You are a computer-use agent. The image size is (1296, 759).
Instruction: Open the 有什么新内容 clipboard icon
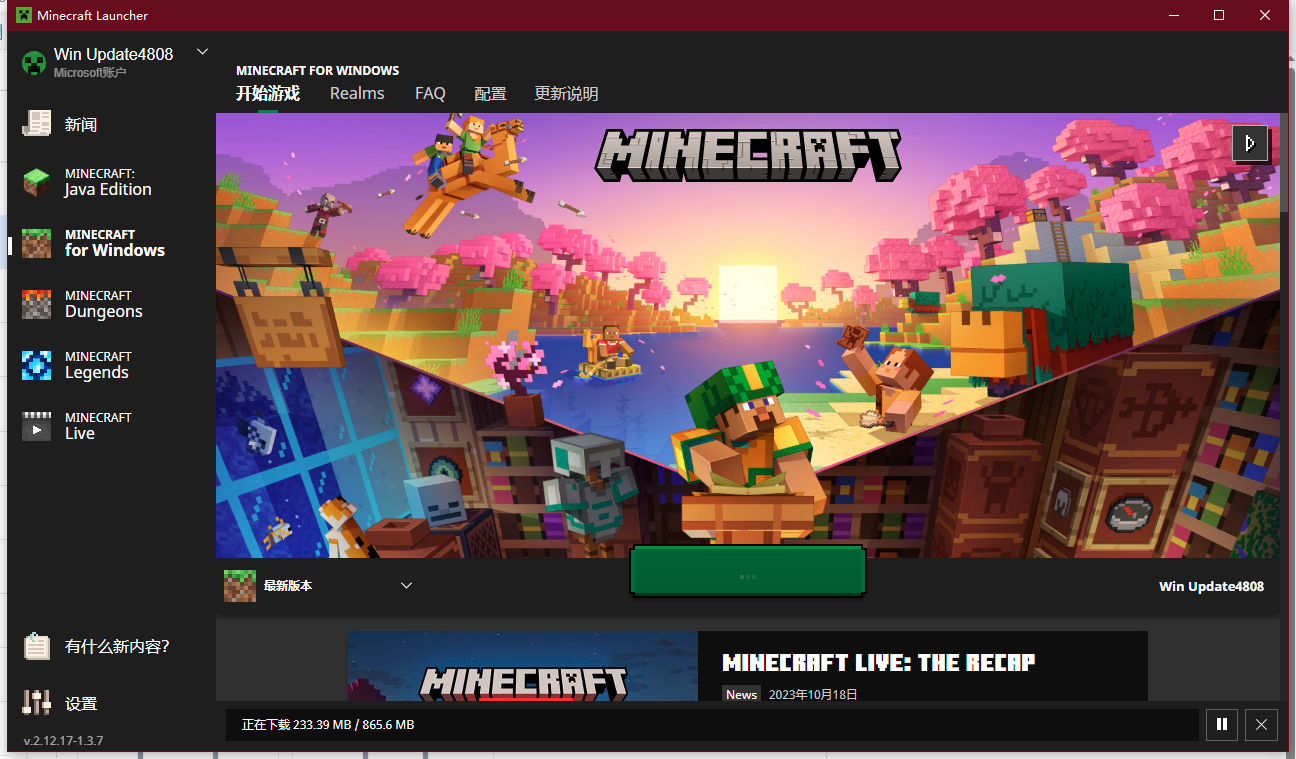point(37,646)
